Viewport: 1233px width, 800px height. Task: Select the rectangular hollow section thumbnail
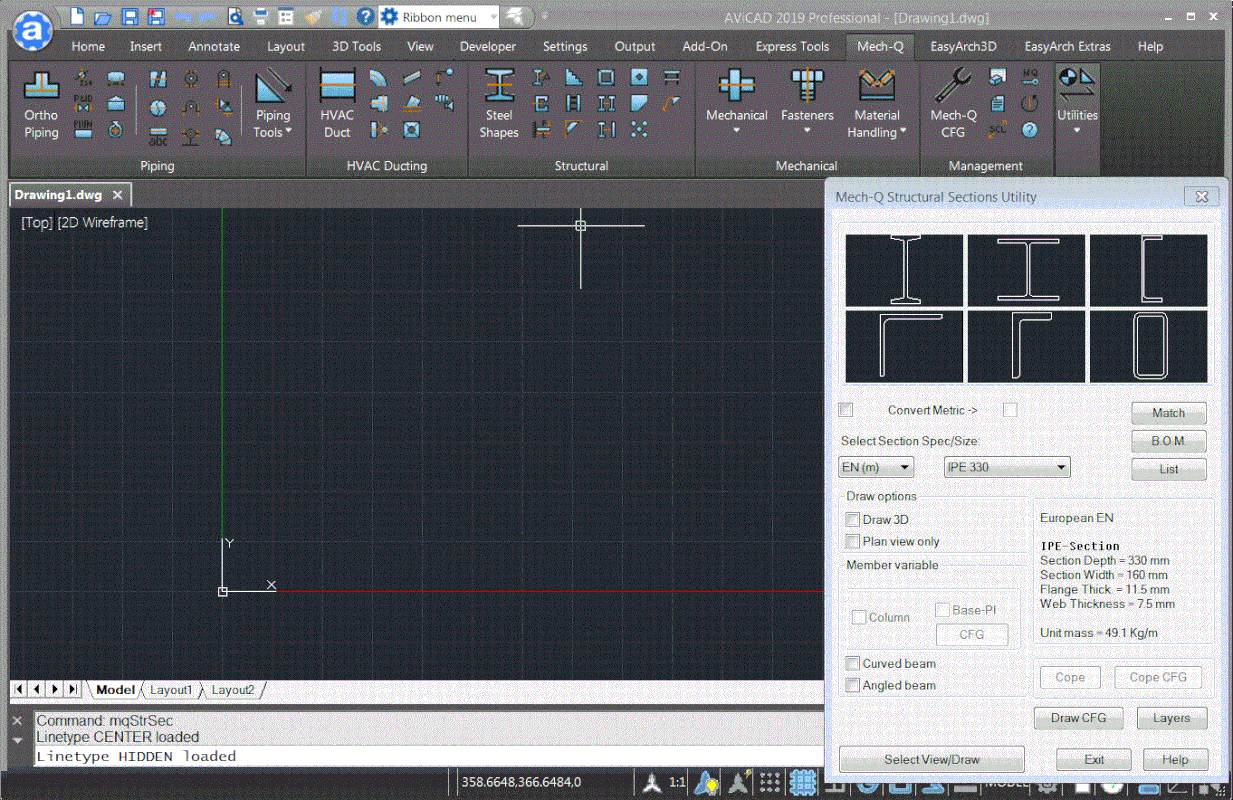coord(1148,346)
